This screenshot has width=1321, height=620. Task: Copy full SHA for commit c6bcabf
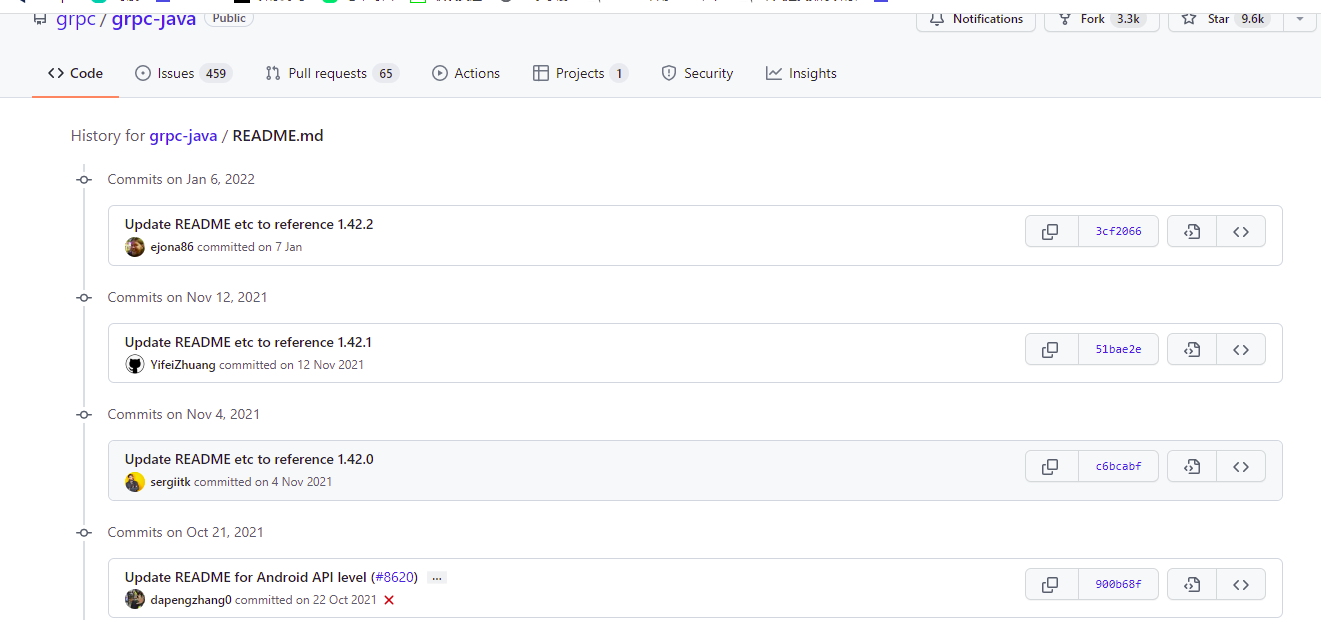(1051, 467)
